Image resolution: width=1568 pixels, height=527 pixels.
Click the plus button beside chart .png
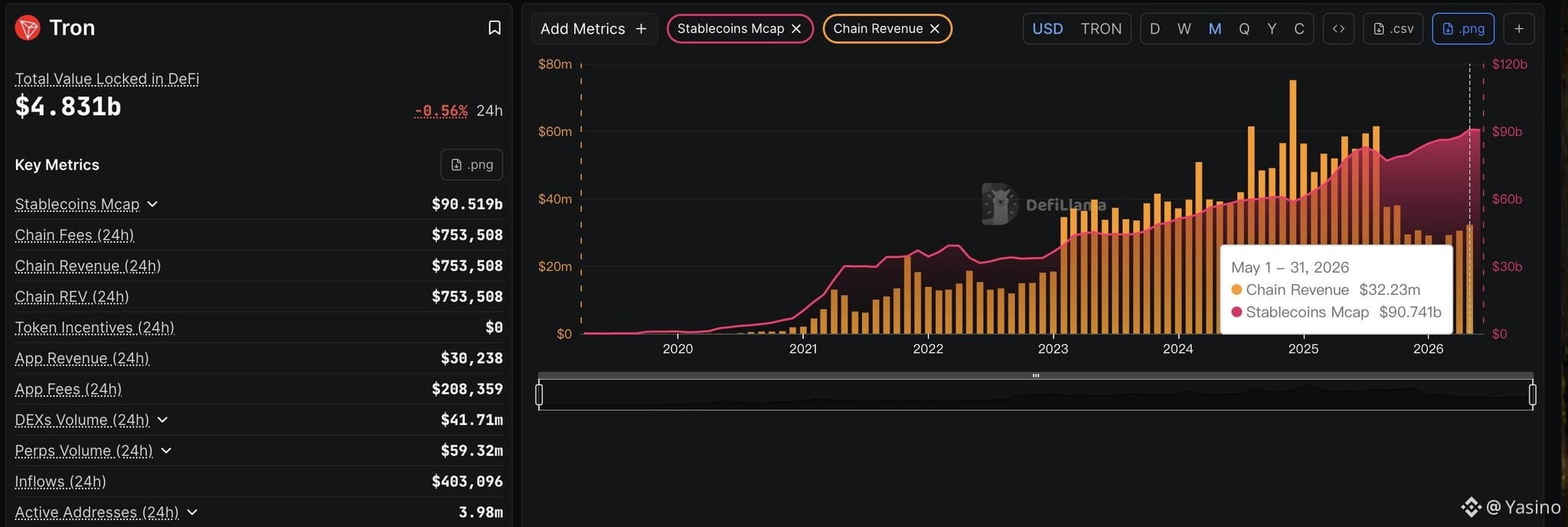[x=1519, y=28]
